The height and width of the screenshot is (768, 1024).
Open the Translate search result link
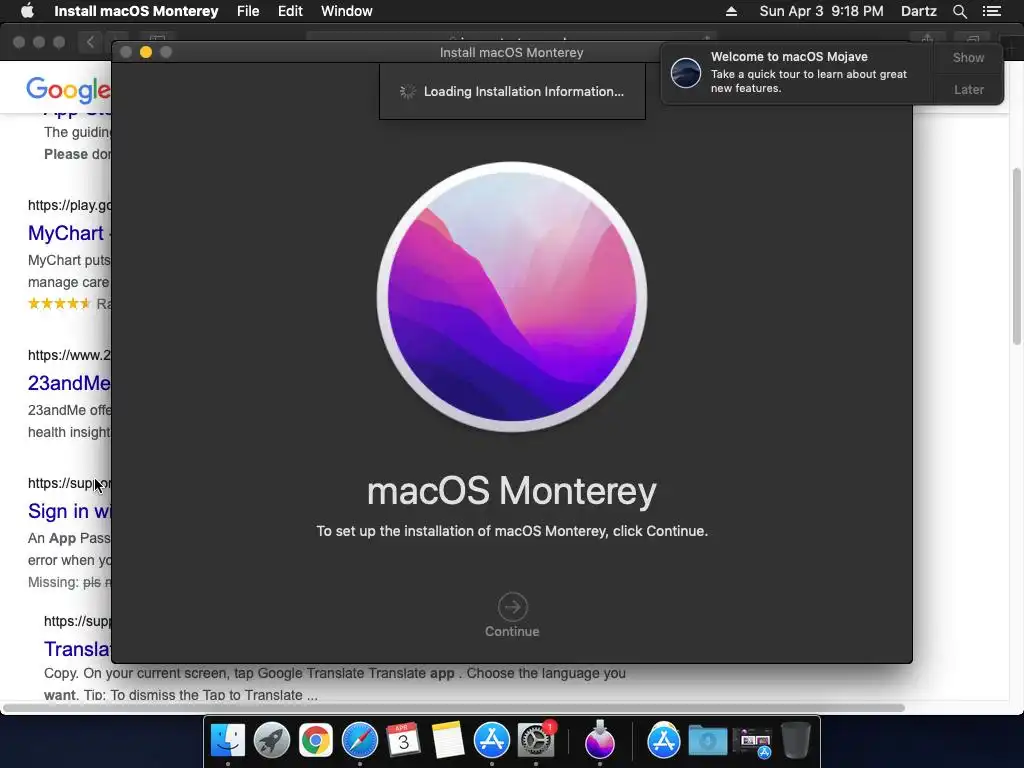pos(77,649)
